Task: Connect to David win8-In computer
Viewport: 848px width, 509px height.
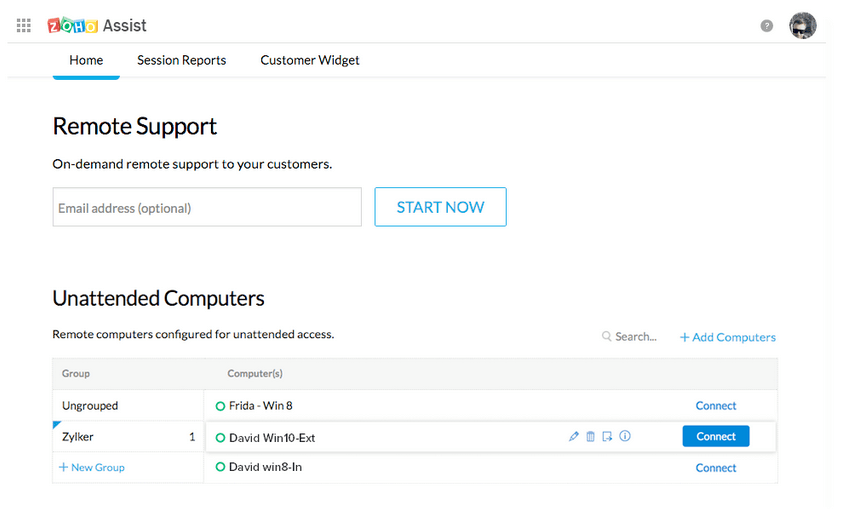Action: tap(715, 468)
